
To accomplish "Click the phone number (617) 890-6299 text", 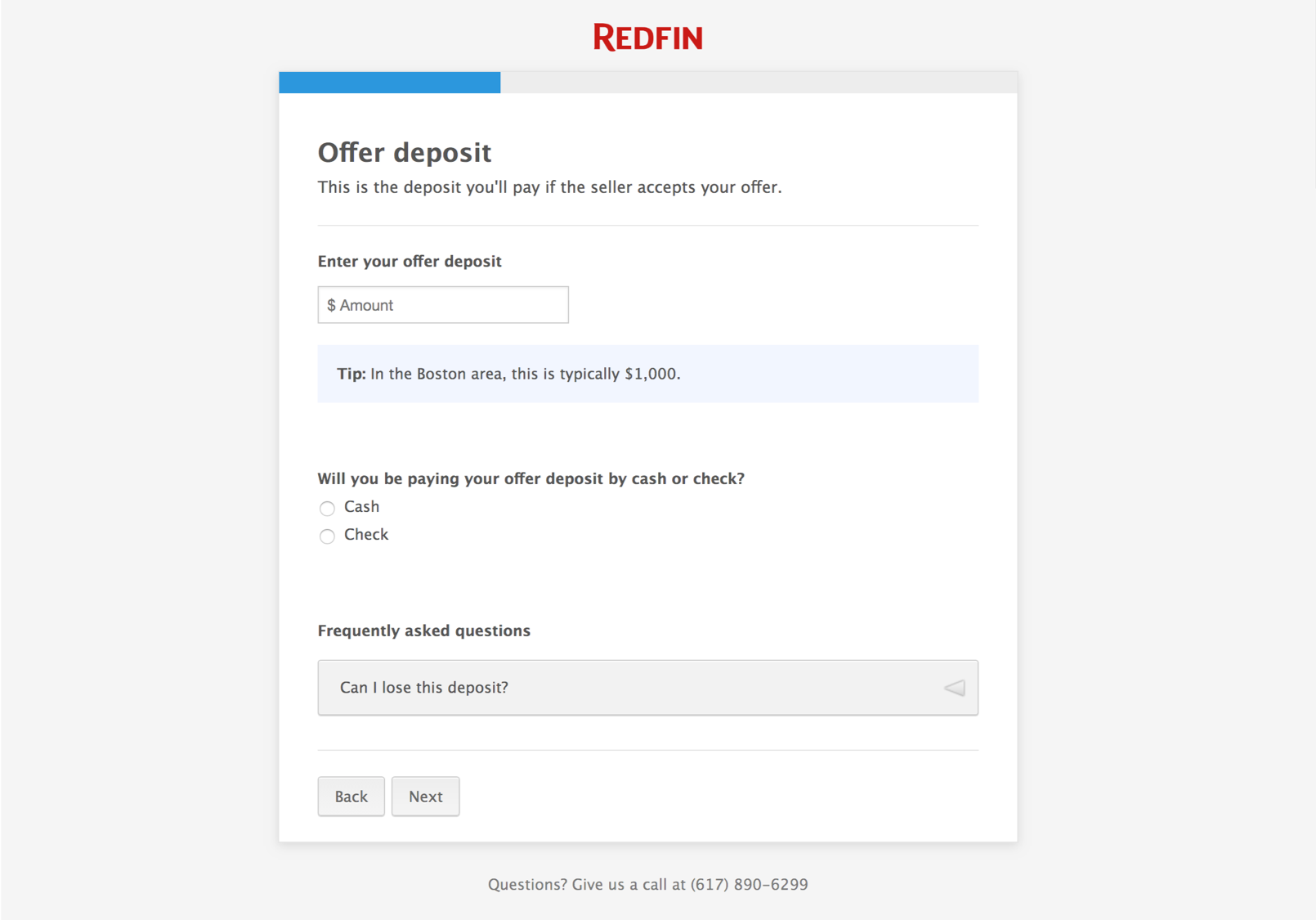I will (x=750, y=884).
